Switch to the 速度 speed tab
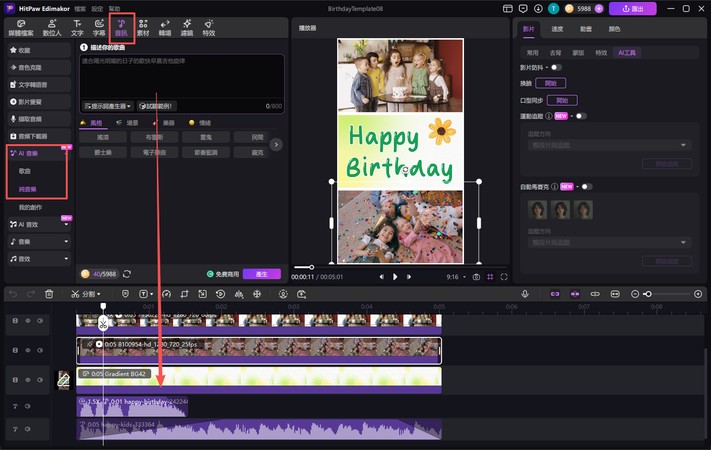Screen dimensions: 711x450 (x=557, y=29)
